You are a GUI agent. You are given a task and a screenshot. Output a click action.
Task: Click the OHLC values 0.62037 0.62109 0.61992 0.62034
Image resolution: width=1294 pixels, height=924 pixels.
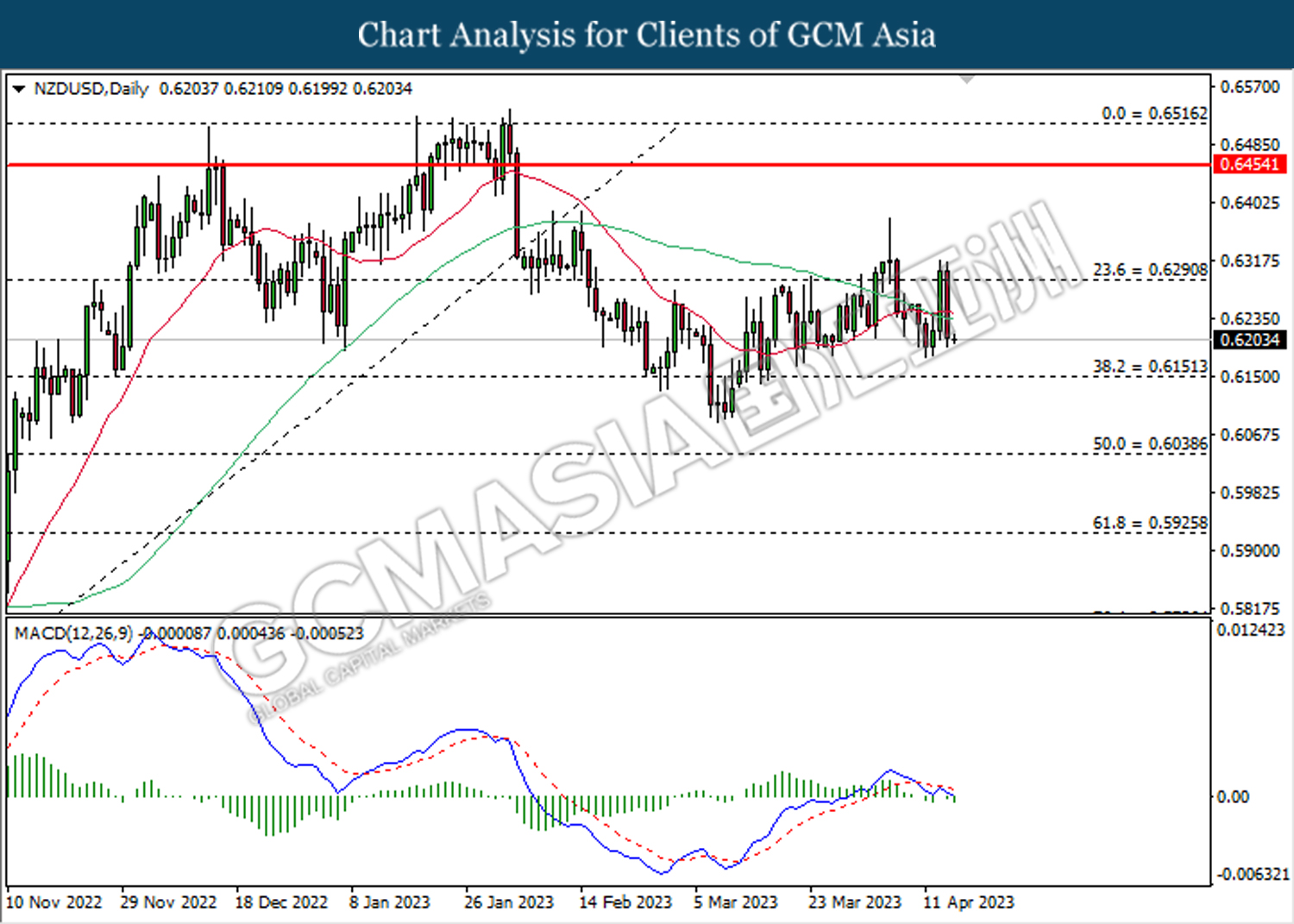[x=286, y=89]
